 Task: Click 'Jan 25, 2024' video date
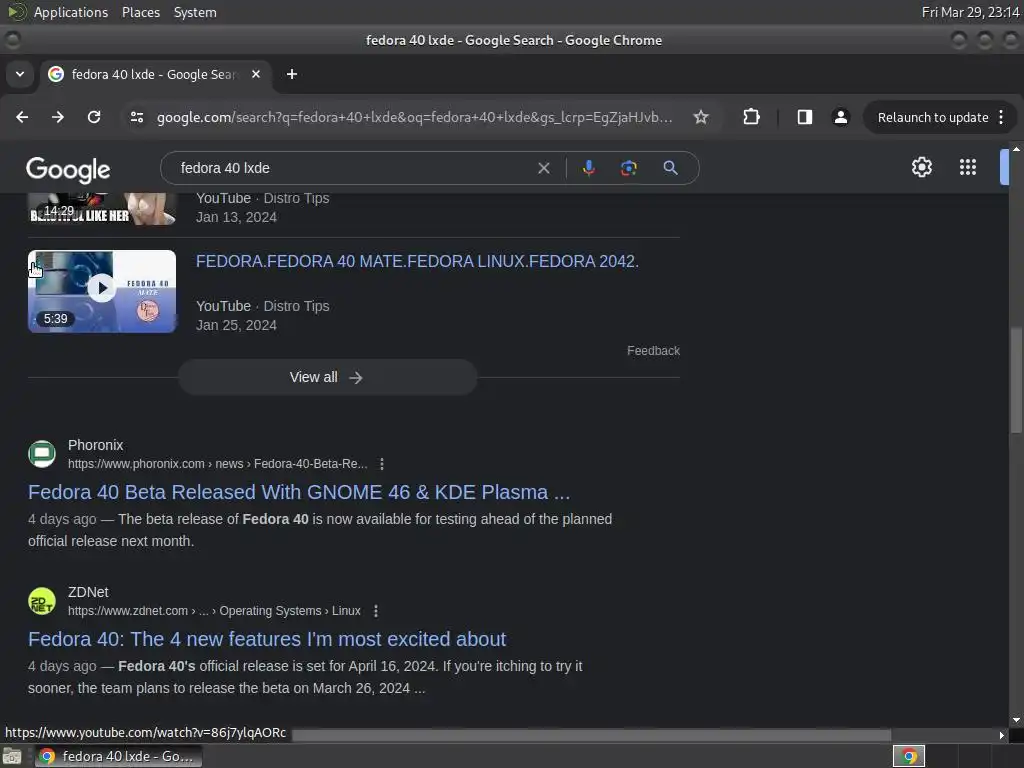point(236,325)
